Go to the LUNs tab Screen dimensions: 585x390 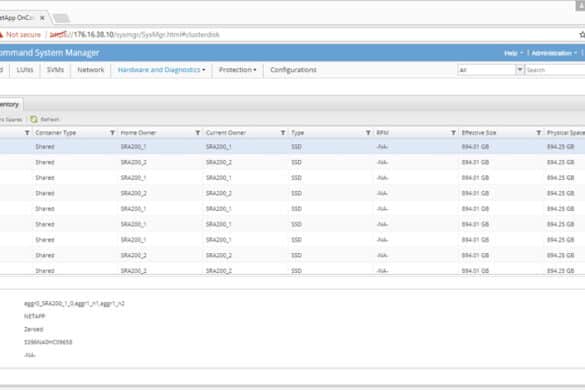pos(25,70)
